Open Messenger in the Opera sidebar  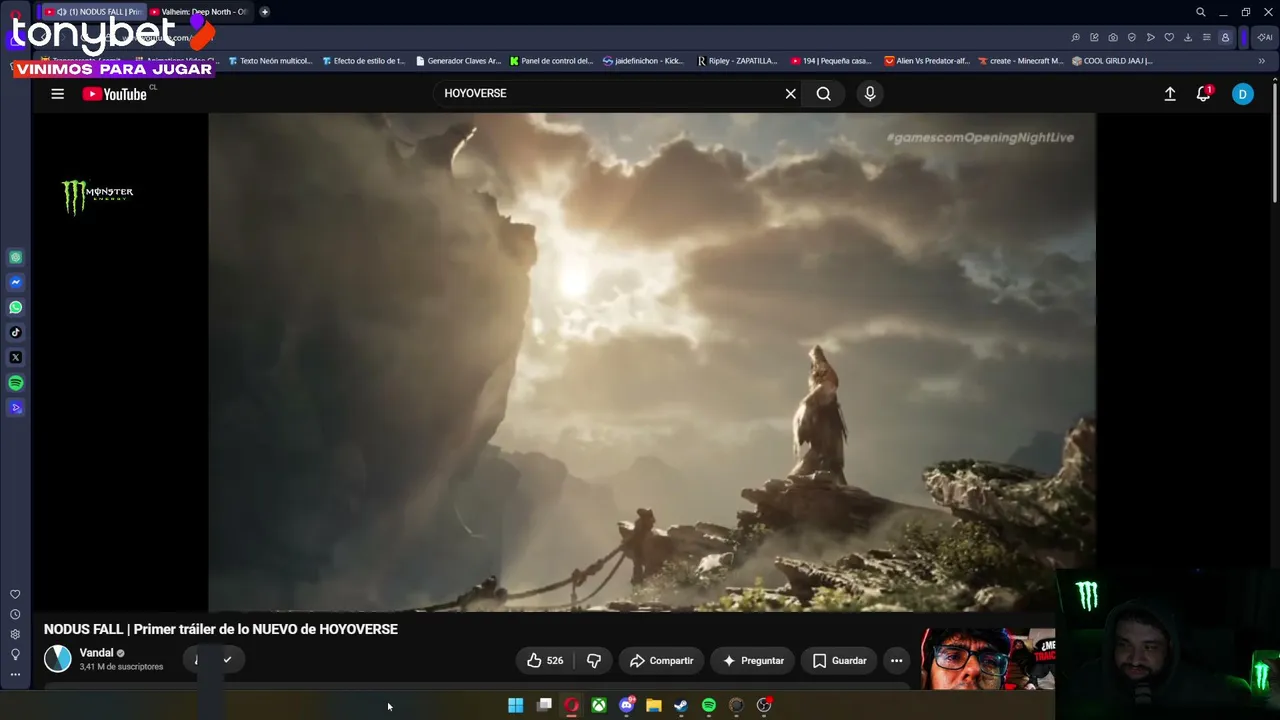tap(15, 283)
